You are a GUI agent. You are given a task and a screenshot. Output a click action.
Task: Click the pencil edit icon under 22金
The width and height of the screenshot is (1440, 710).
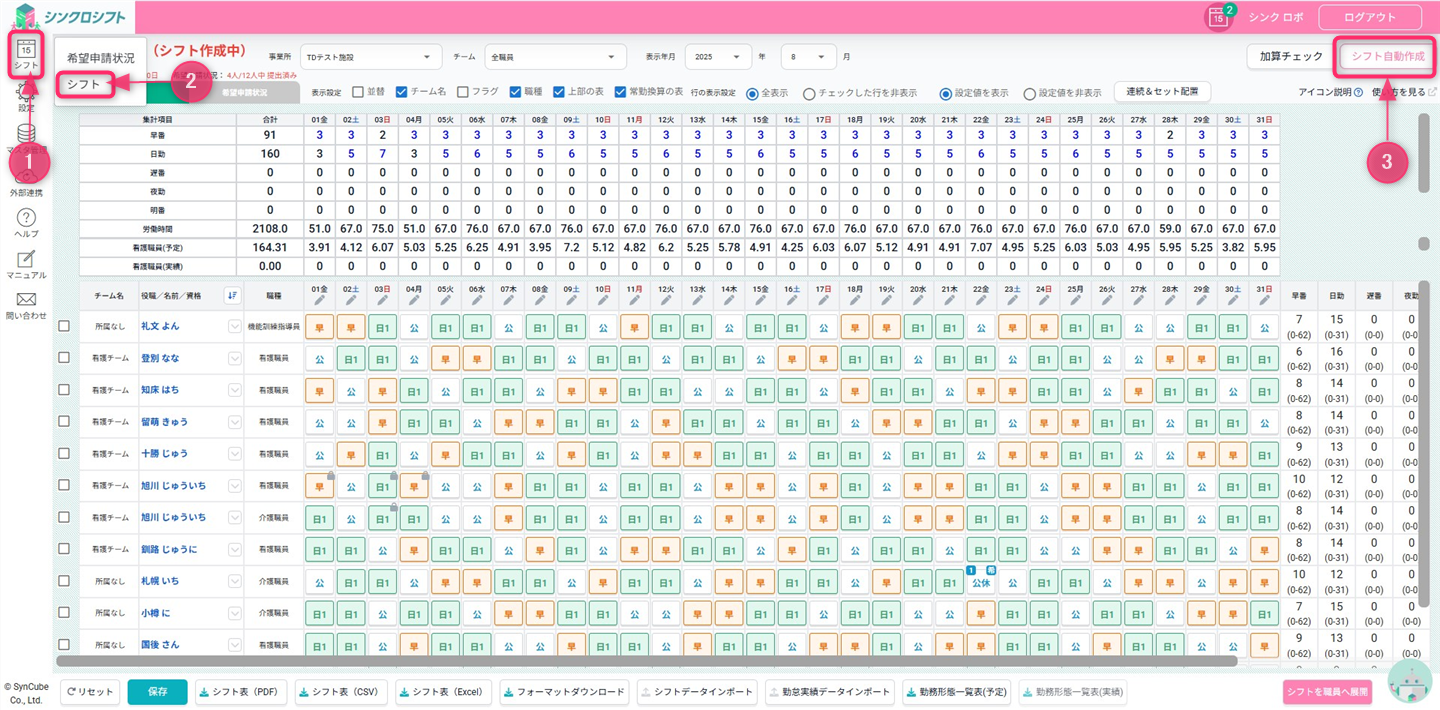(980, 300)
